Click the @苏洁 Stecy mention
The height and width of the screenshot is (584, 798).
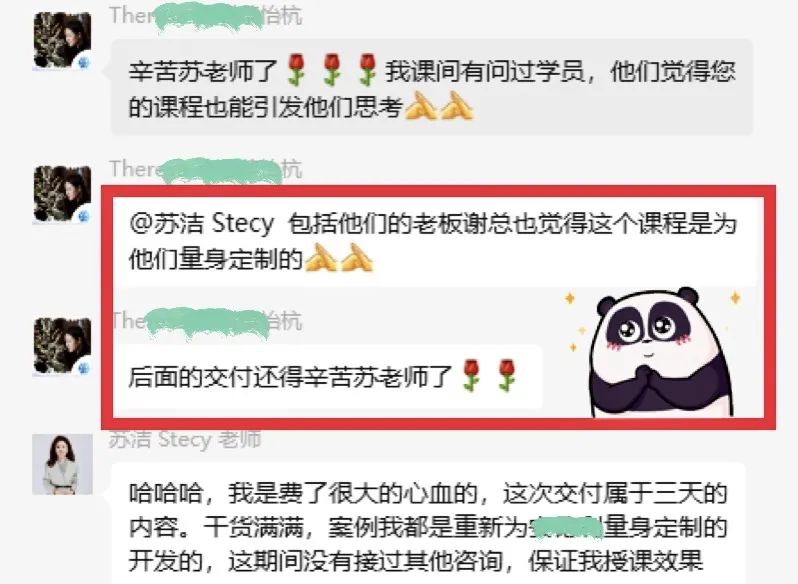click(202, 223)
